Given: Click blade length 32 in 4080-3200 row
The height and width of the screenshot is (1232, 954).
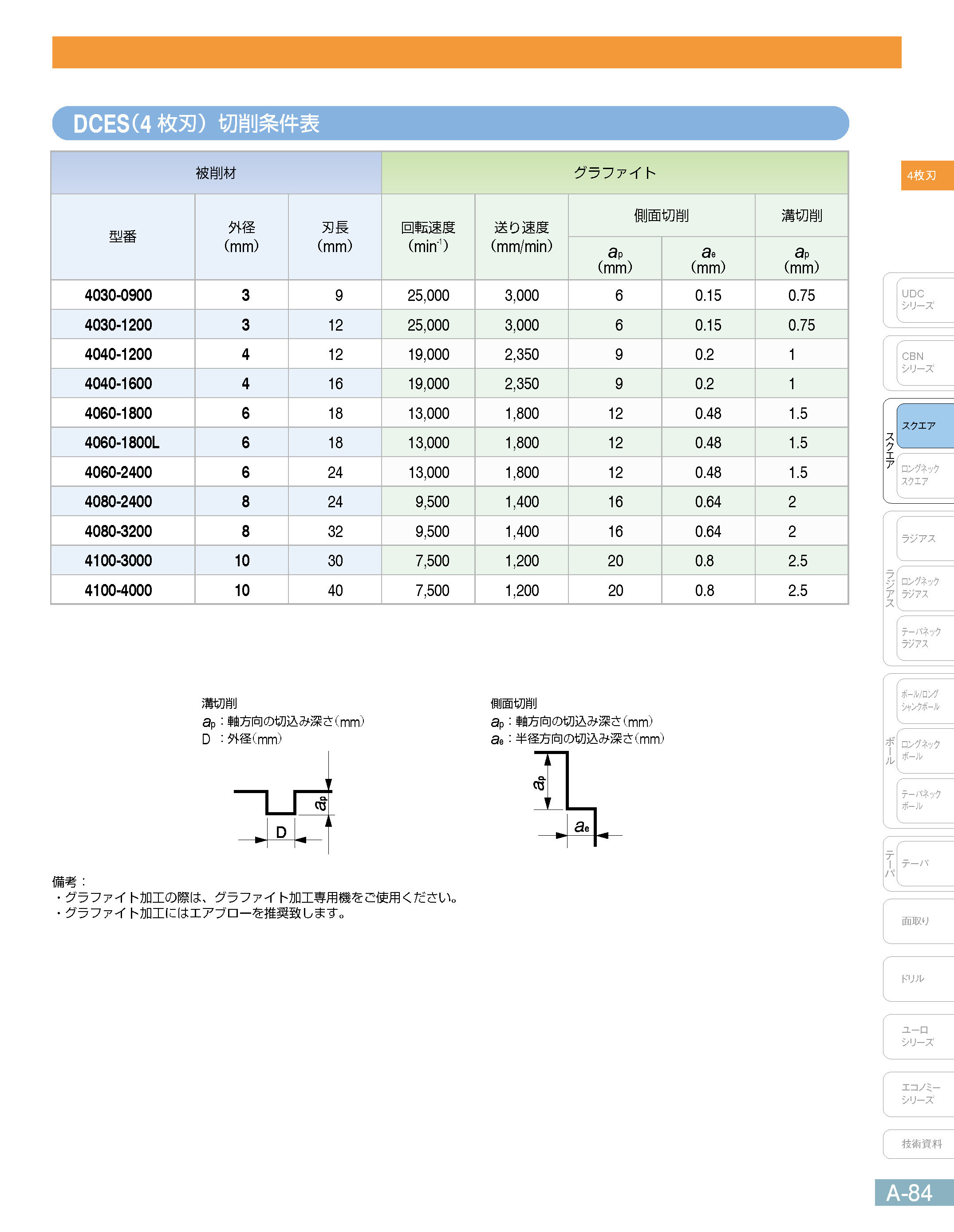Looking at the screenshot, I should click(x=335, y=531).
